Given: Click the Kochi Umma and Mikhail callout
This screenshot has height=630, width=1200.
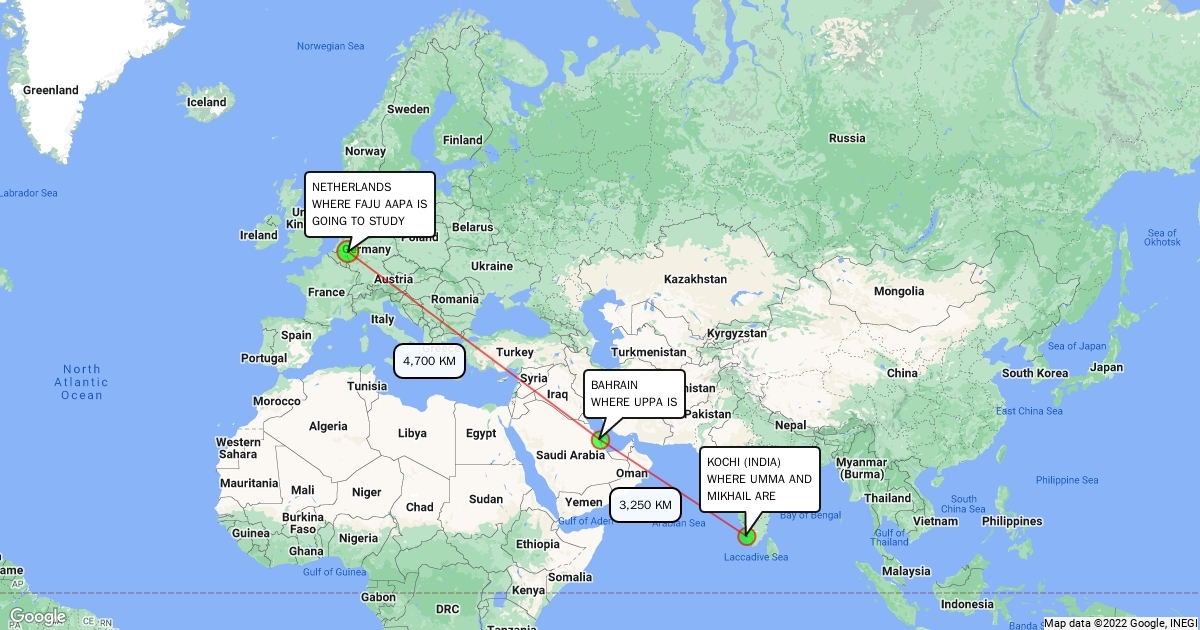Looking at the screenshot, I should click(x=760, y=479).
